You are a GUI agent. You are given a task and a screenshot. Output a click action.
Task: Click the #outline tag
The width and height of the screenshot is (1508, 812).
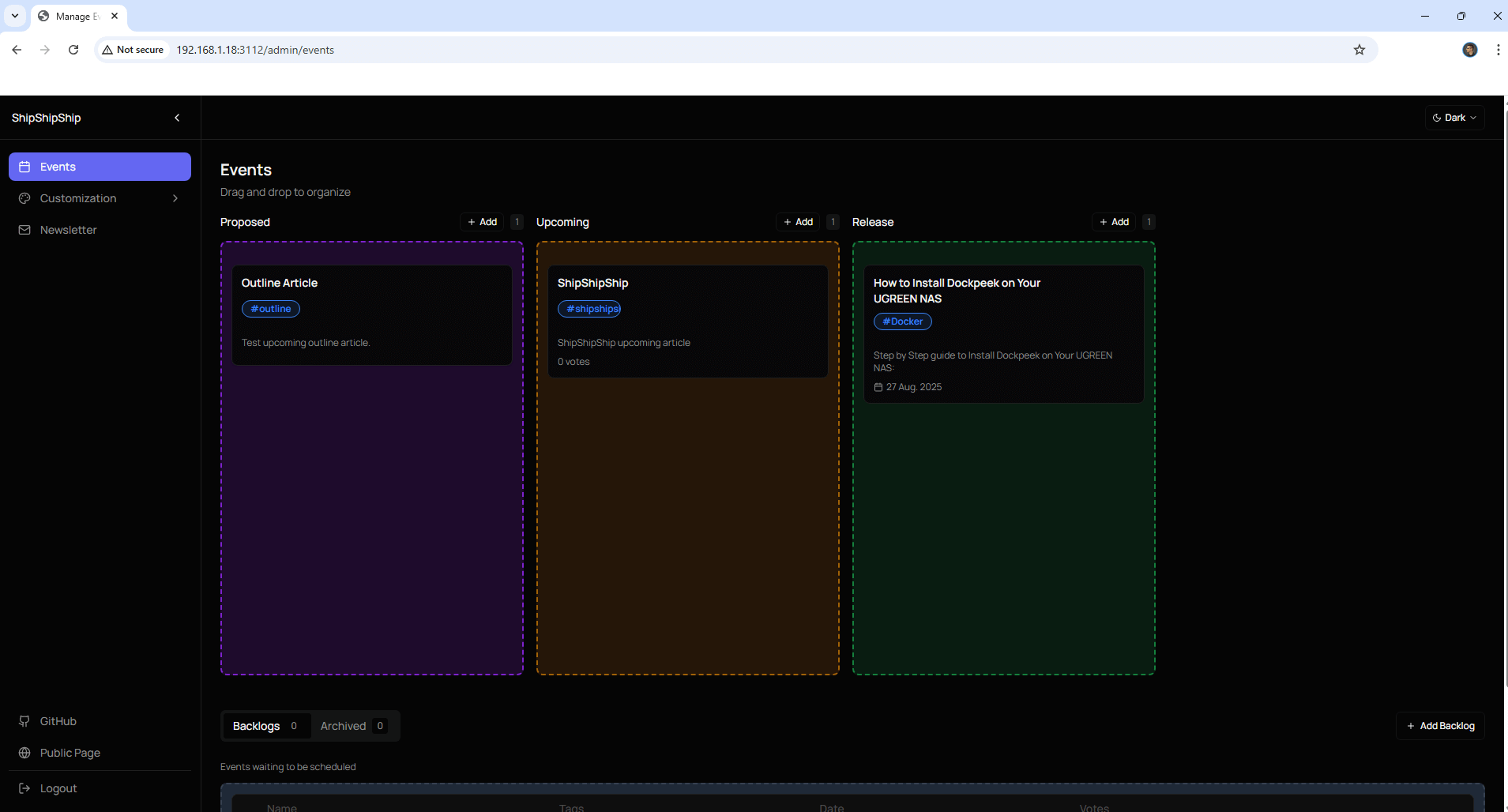click(271, 309)
